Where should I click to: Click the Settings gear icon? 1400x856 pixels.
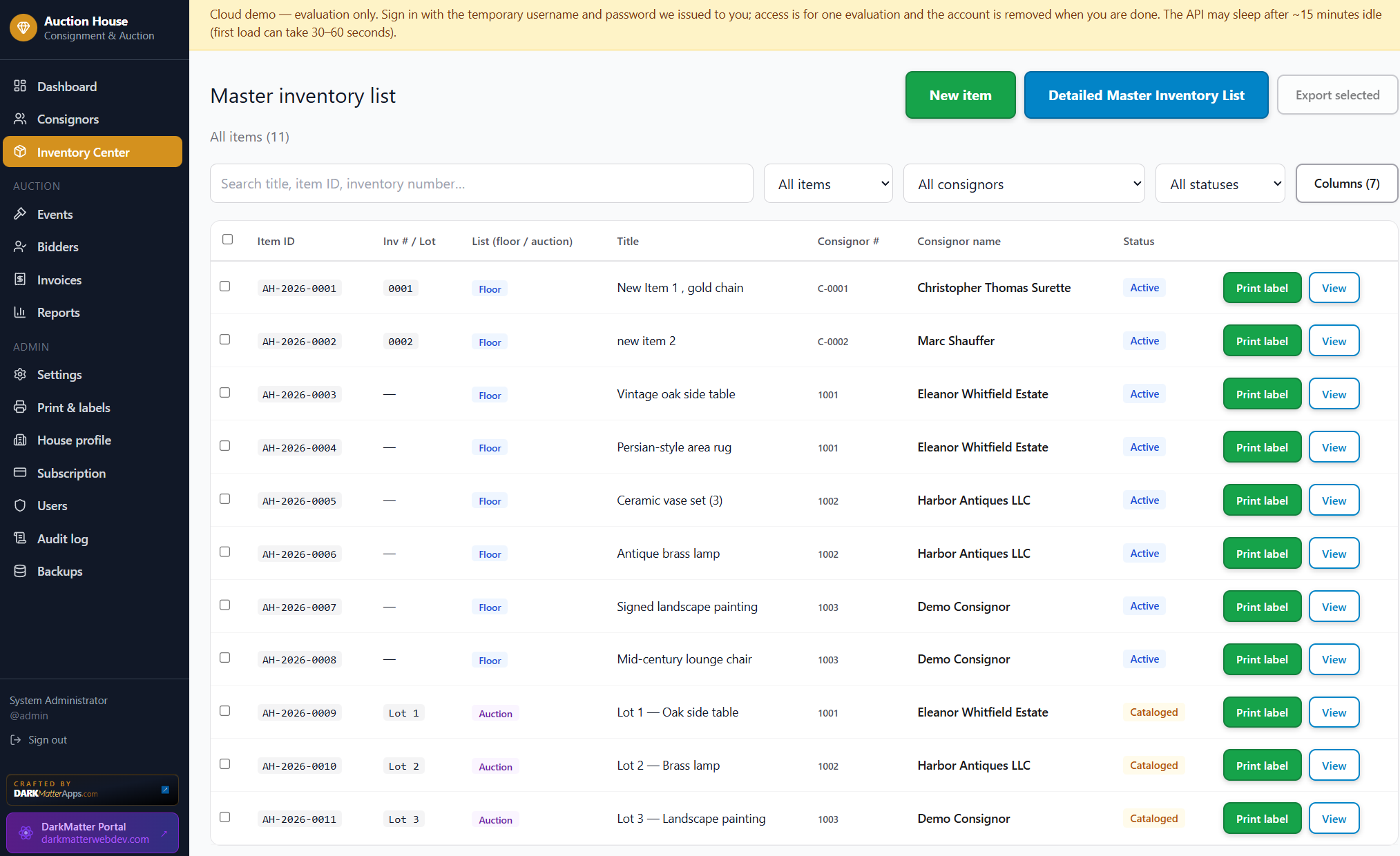20,374
